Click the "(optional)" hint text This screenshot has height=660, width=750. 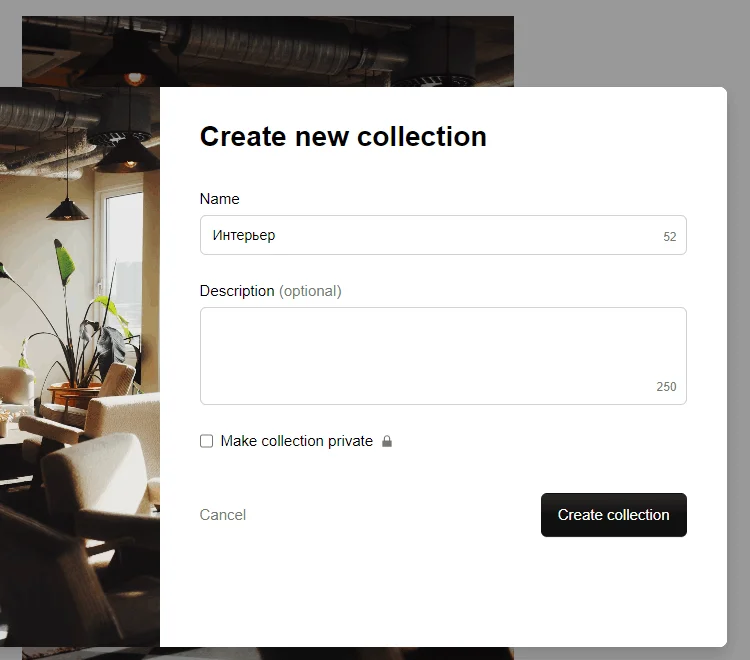tap(310, 291)
